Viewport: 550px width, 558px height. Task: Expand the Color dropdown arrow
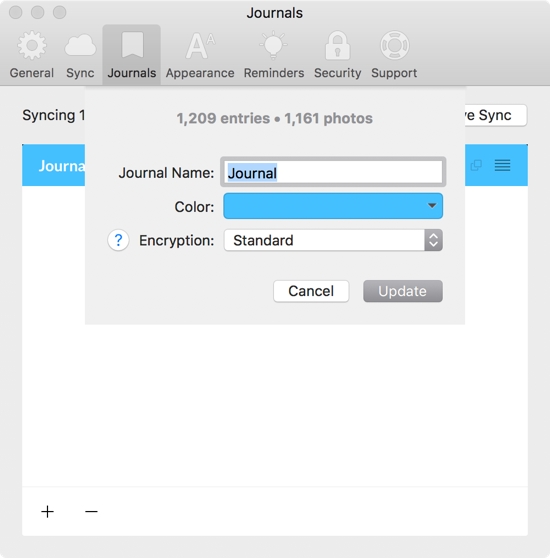click(x=432, y=206)
